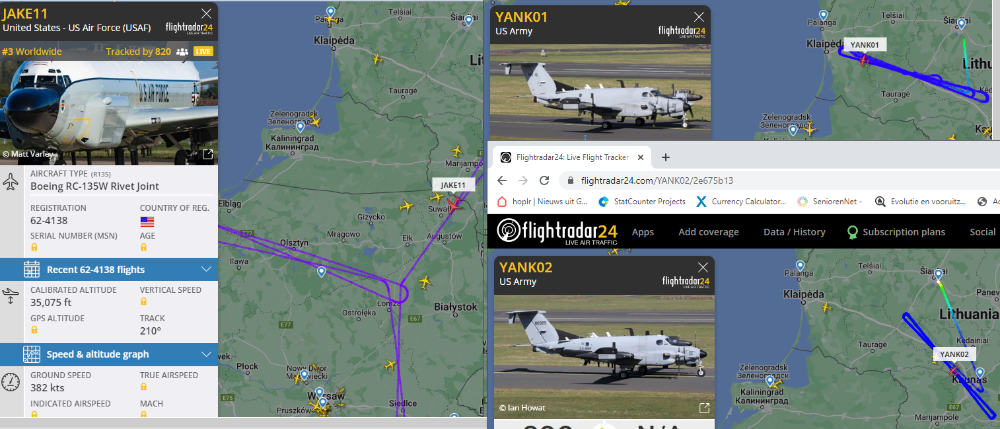Close the YANK02 flight panel
Image resolution: width=1000 pixels, height=429 pixels.
tap(703, 267)
